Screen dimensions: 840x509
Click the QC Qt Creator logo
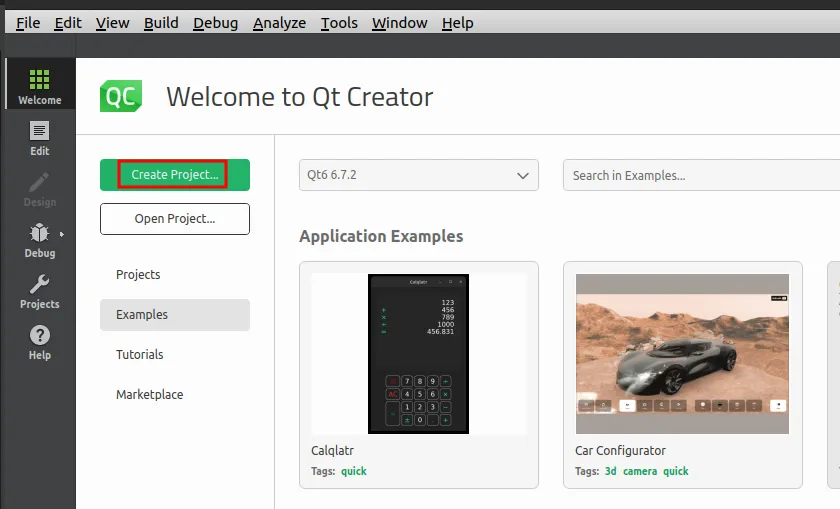point(121,96)
